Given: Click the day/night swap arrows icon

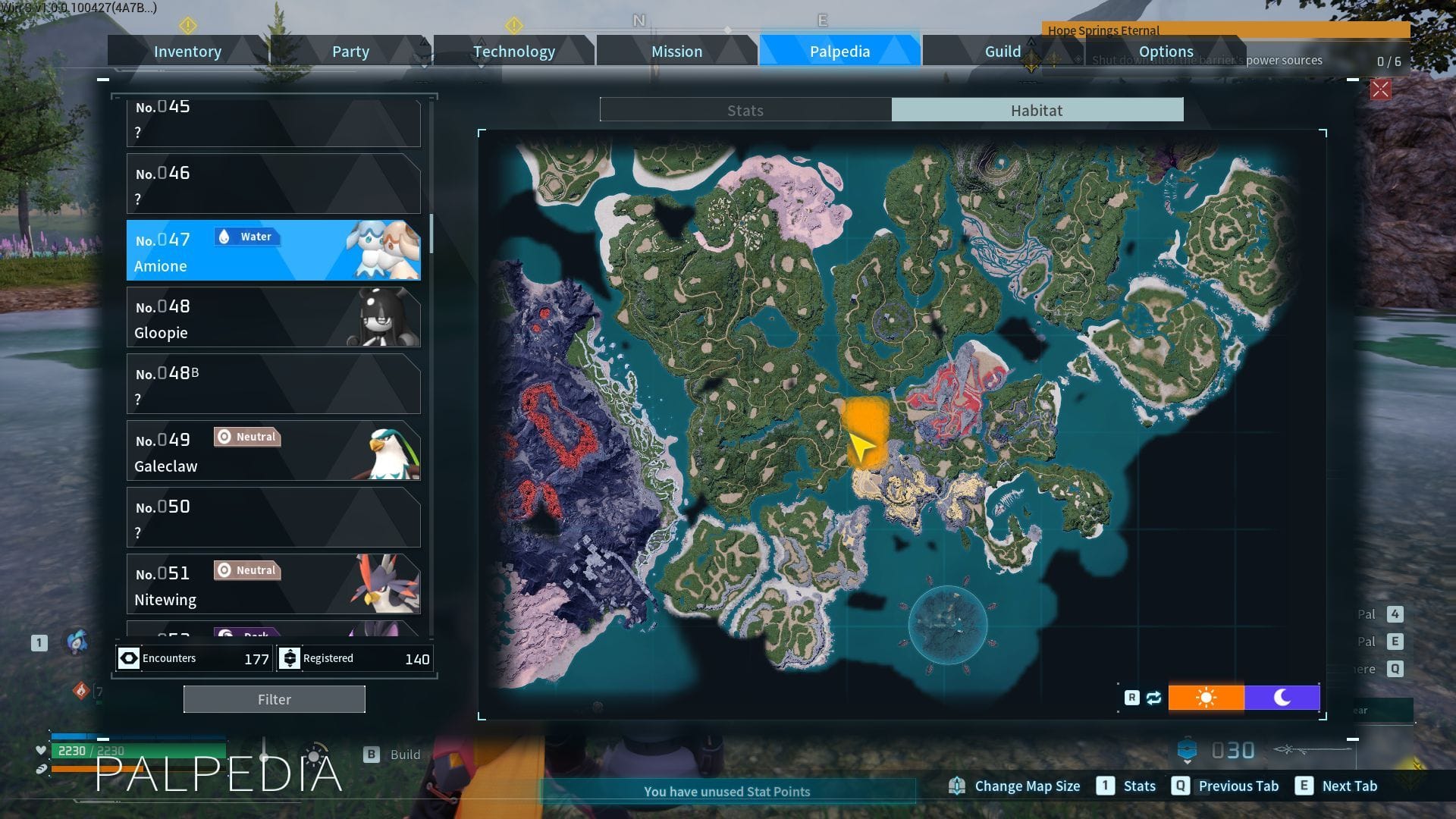Looking at the screenshot, I should coord(1153,698).
